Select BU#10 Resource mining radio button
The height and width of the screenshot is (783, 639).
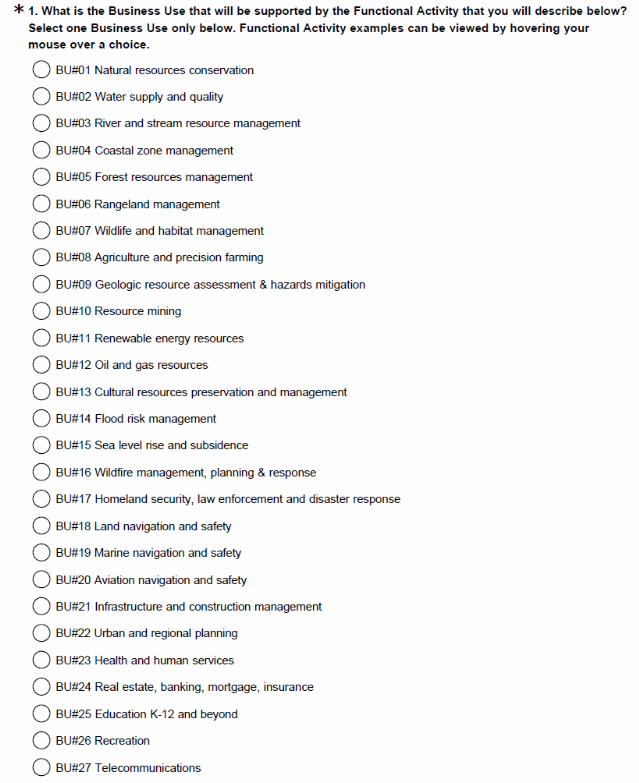(42, 312)
